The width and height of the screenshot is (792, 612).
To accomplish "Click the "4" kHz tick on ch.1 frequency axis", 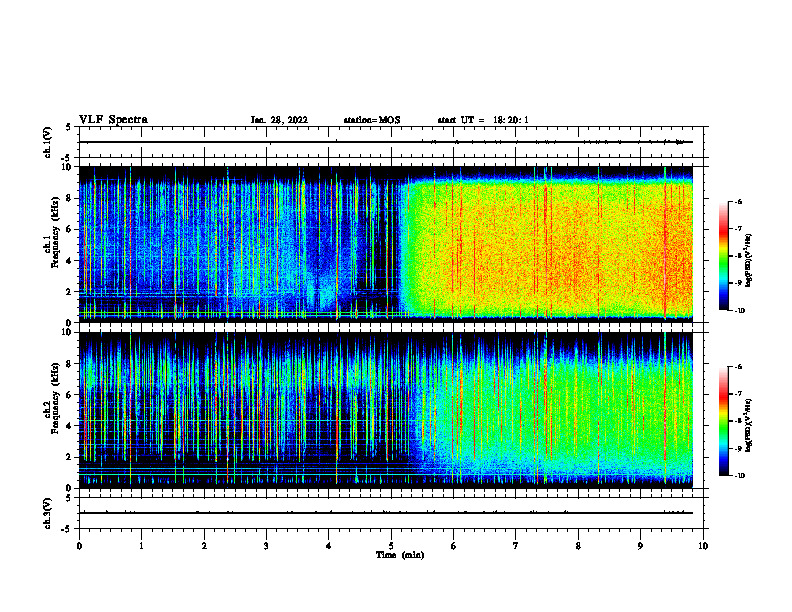I will tap(69, 261).
